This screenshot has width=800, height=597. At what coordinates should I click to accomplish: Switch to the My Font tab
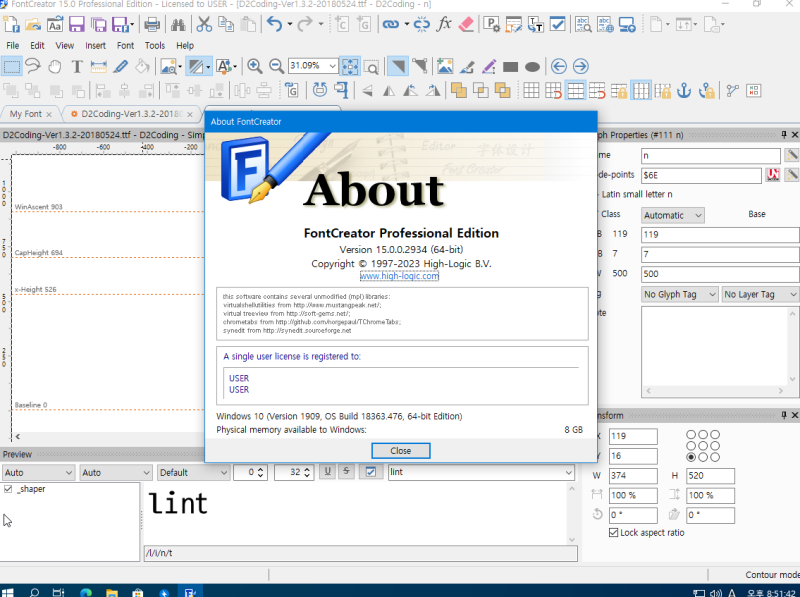[26, 114]
